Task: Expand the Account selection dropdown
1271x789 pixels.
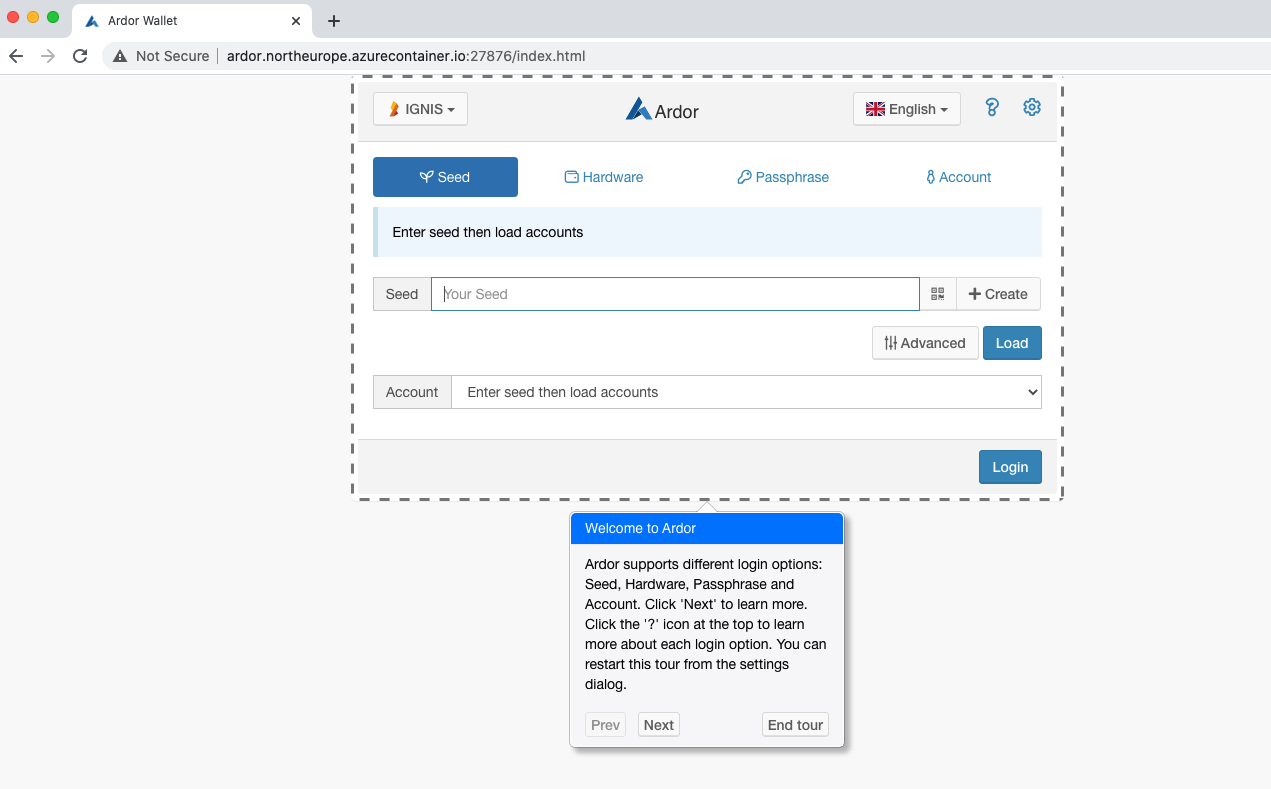Action: coord(745,391)
